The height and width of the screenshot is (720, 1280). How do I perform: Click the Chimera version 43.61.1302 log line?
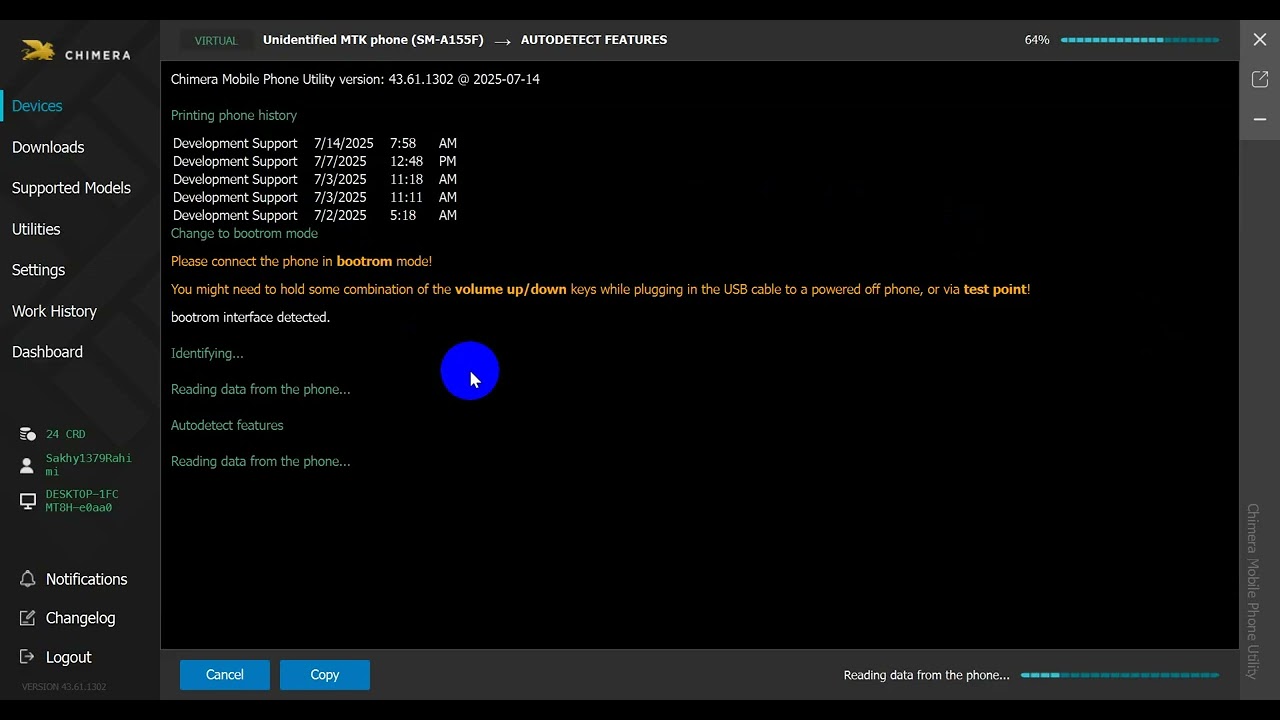click(x=355, y=79)
